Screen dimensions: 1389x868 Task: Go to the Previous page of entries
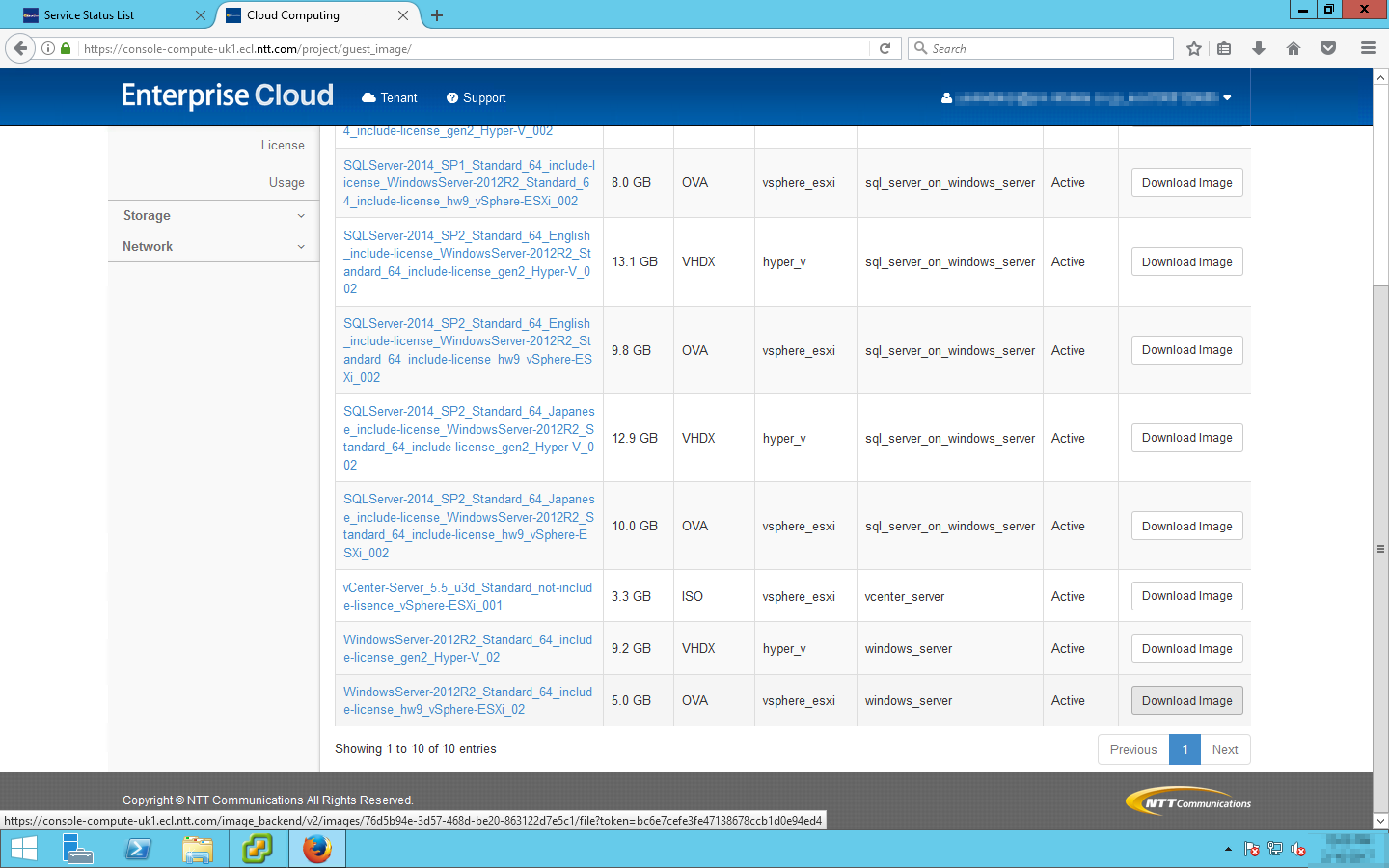1133,749
